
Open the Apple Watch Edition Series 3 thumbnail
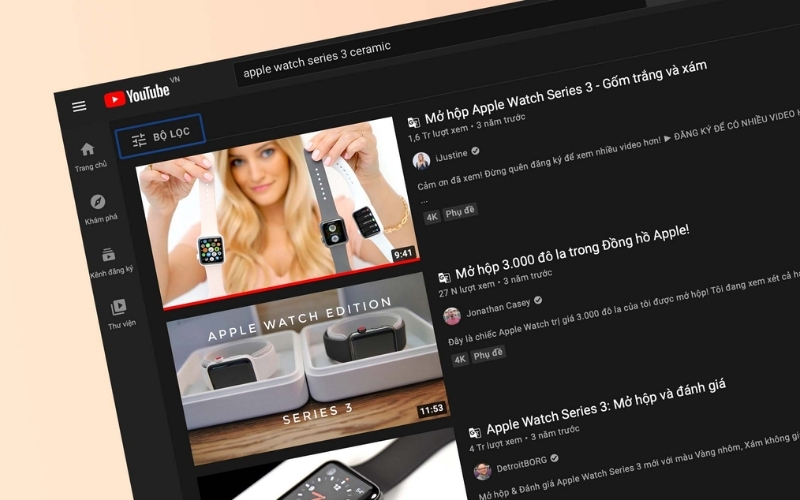point(308,368)
